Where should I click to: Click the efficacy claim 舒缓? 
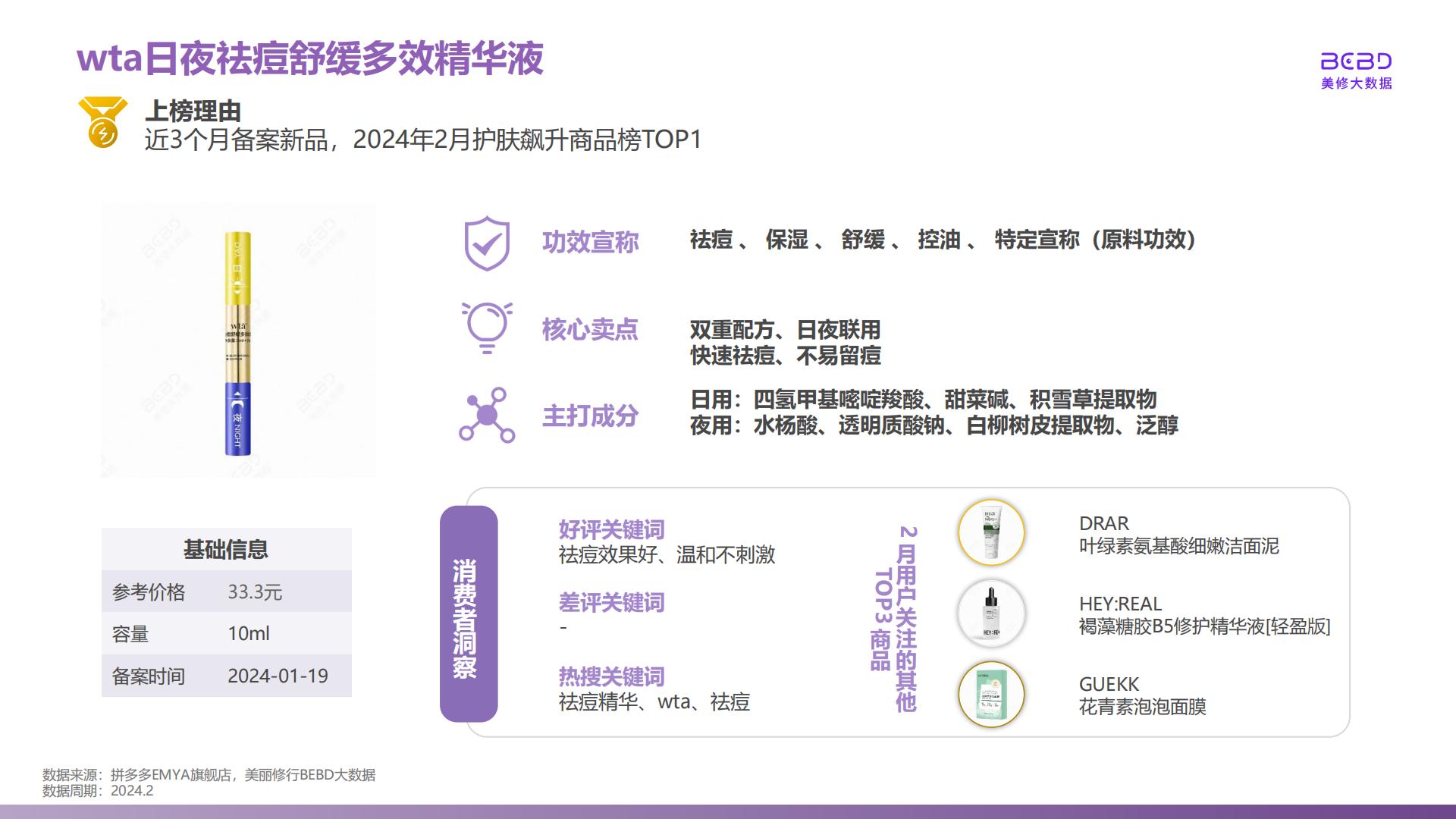tap(863, 240)
